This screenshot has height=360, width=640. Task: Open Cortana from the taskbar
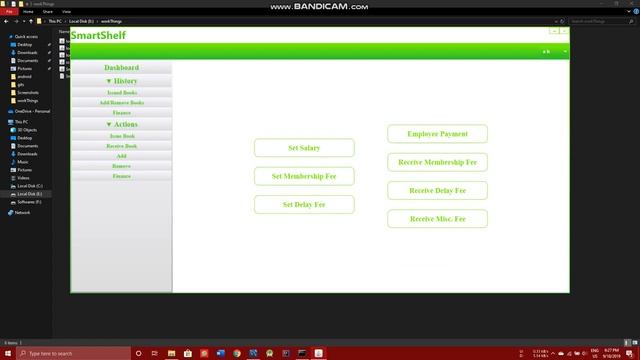[x=138, y=353]
